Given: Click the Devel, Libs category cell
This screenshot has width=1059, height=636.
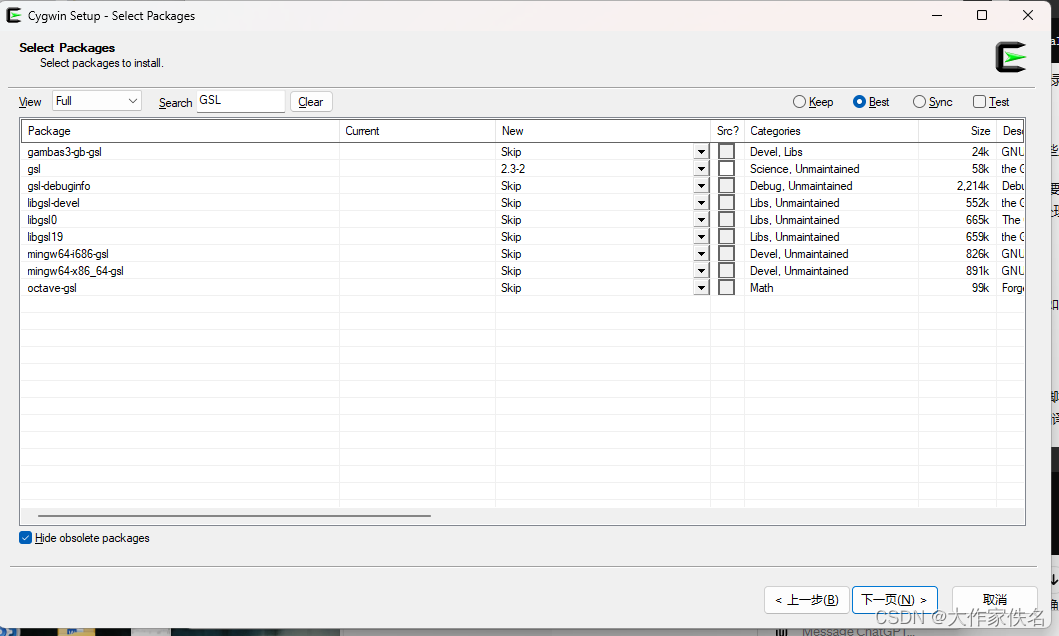Looking at the screenshot, I should coord(776,152).
